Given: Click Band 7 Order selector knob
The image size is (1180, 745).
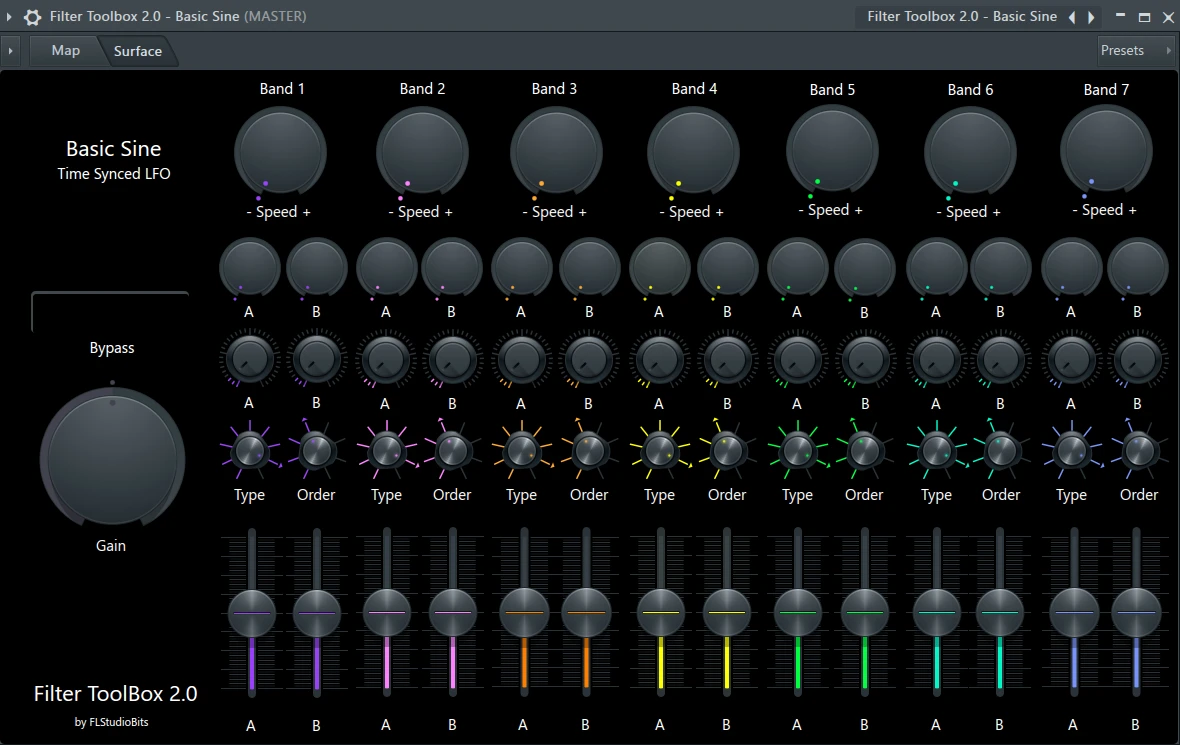Looking at the screenshot, I should point(1139,451).
